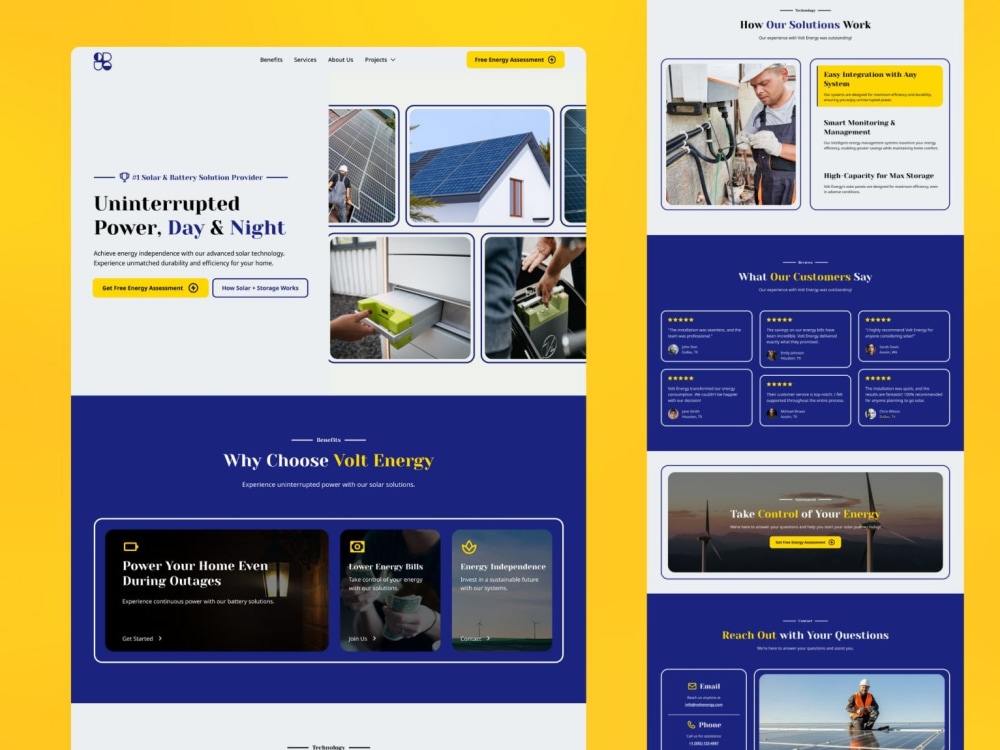Screen dimensions: 1000x750
Task: Click the email address link under Email
Action: 704,705
